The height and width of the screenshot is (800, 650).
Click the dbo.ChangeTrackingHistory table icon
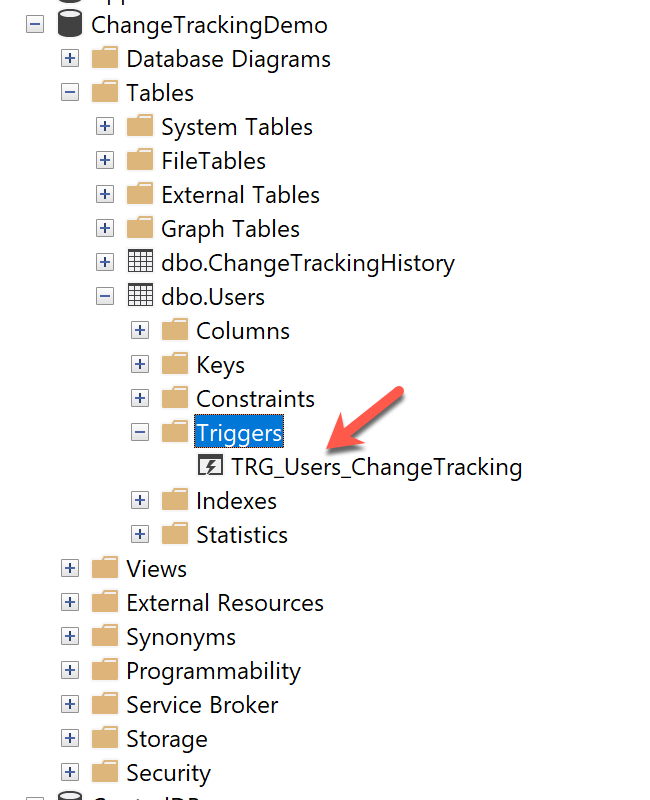[x=140, y=263]
